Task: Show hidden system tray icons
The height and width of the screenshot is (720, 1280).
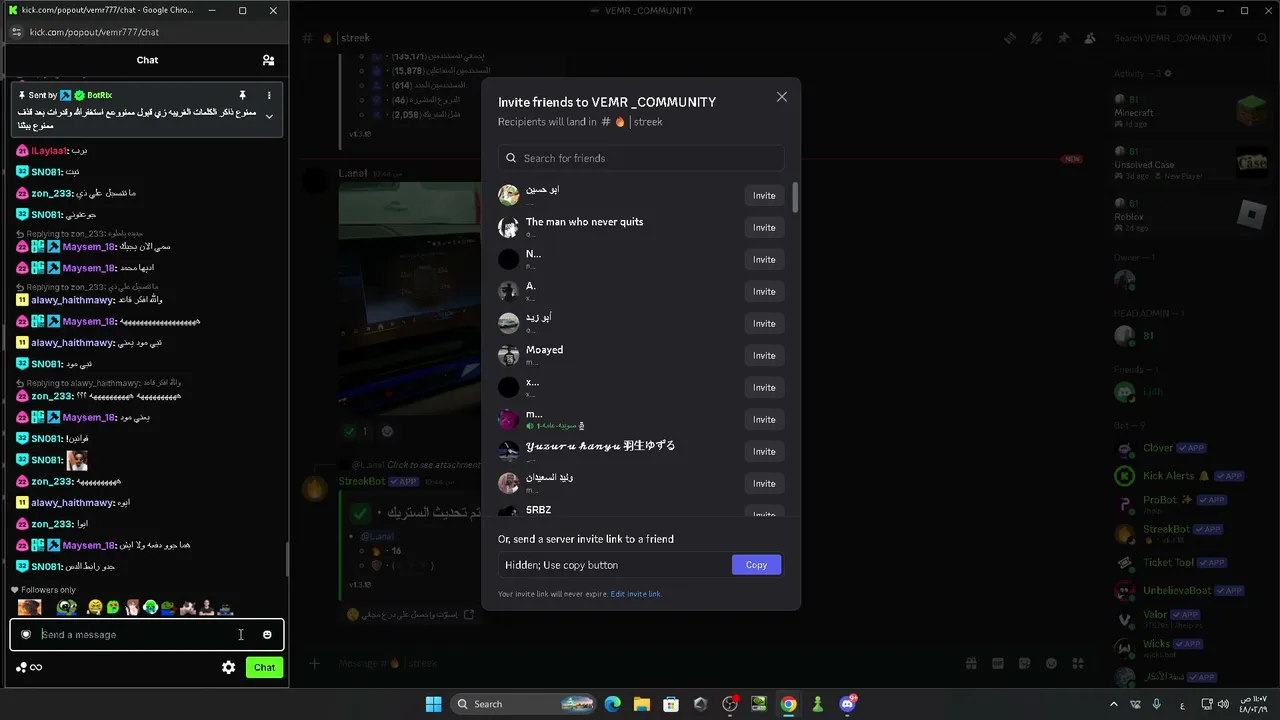Action: [x=1113, y=704]
